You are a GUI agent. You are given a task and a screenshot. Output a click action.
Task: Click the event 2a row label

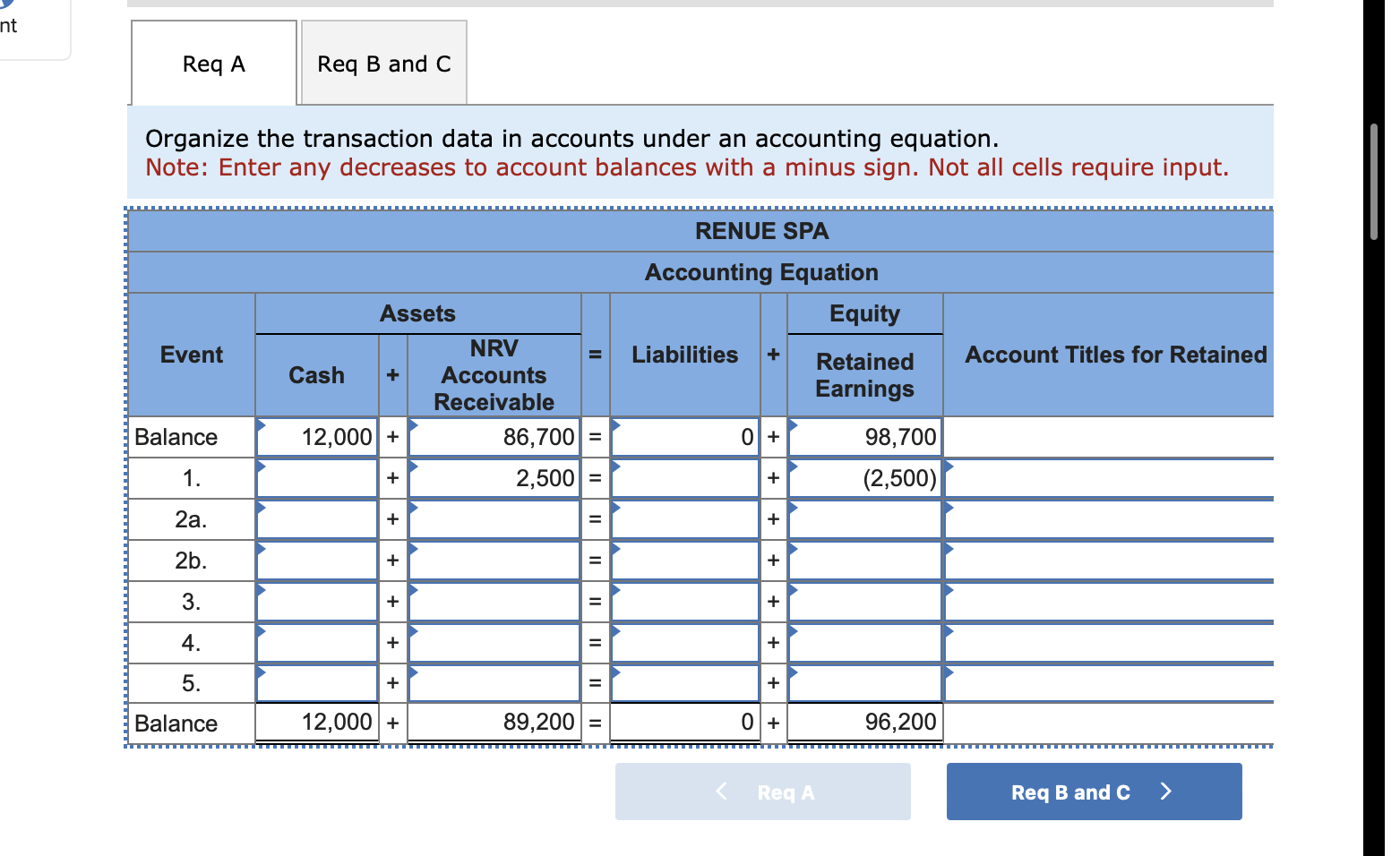(x=192, y=519)
